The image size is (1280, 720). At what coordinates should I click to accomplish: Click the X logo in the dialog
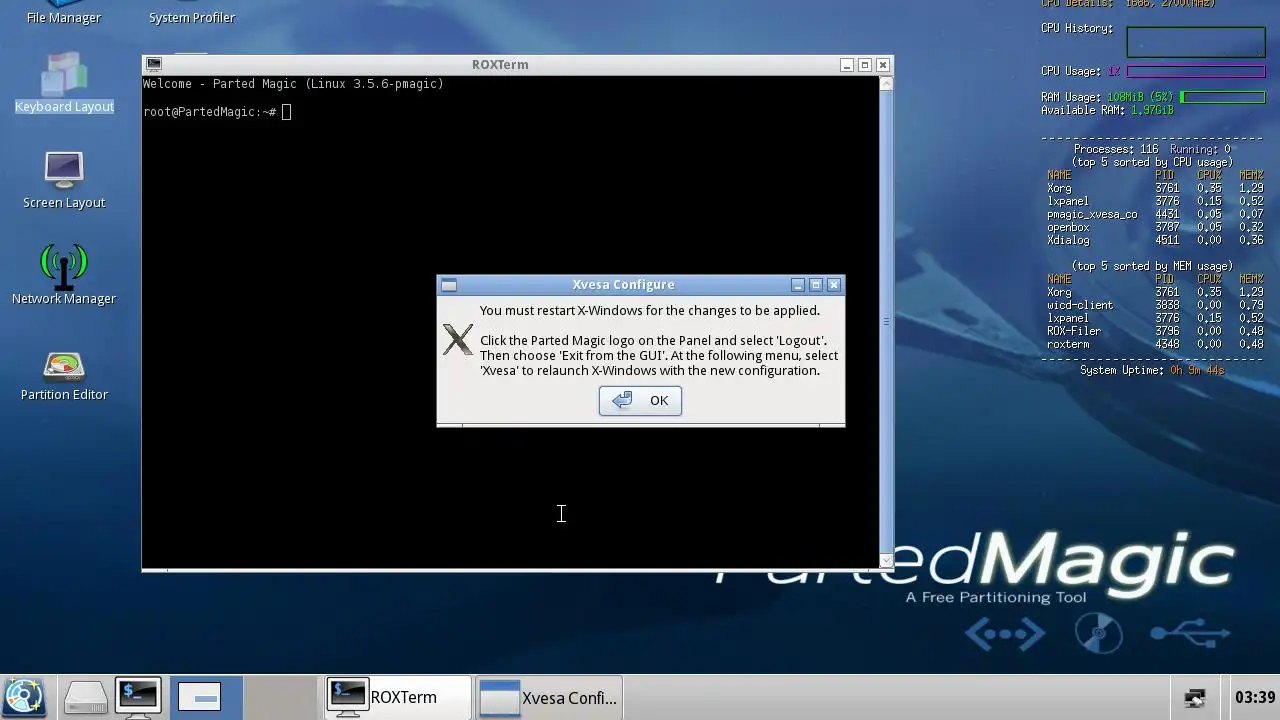pyautogui.click(x=458, y=340)
